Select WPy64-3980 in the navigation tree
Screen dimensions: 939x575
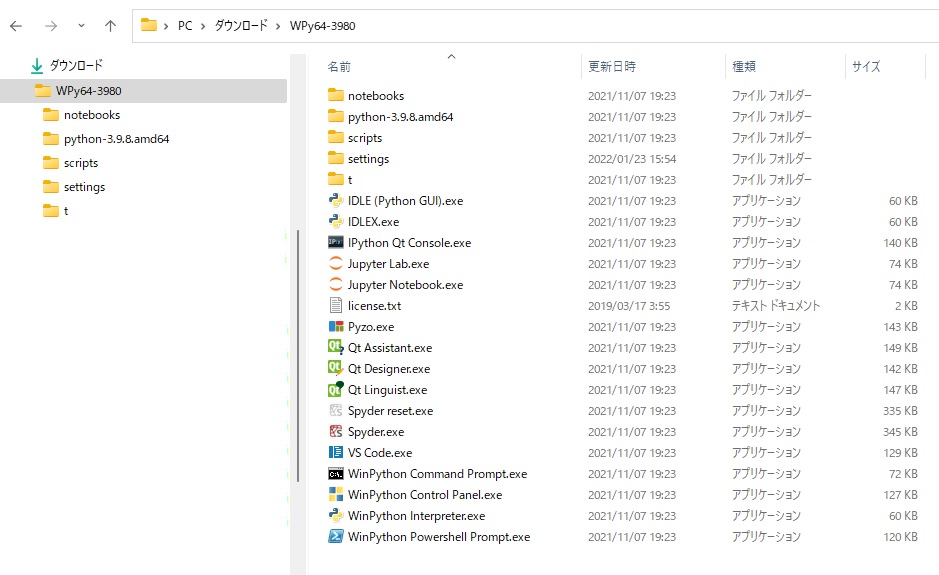click(x=143, y=91)
